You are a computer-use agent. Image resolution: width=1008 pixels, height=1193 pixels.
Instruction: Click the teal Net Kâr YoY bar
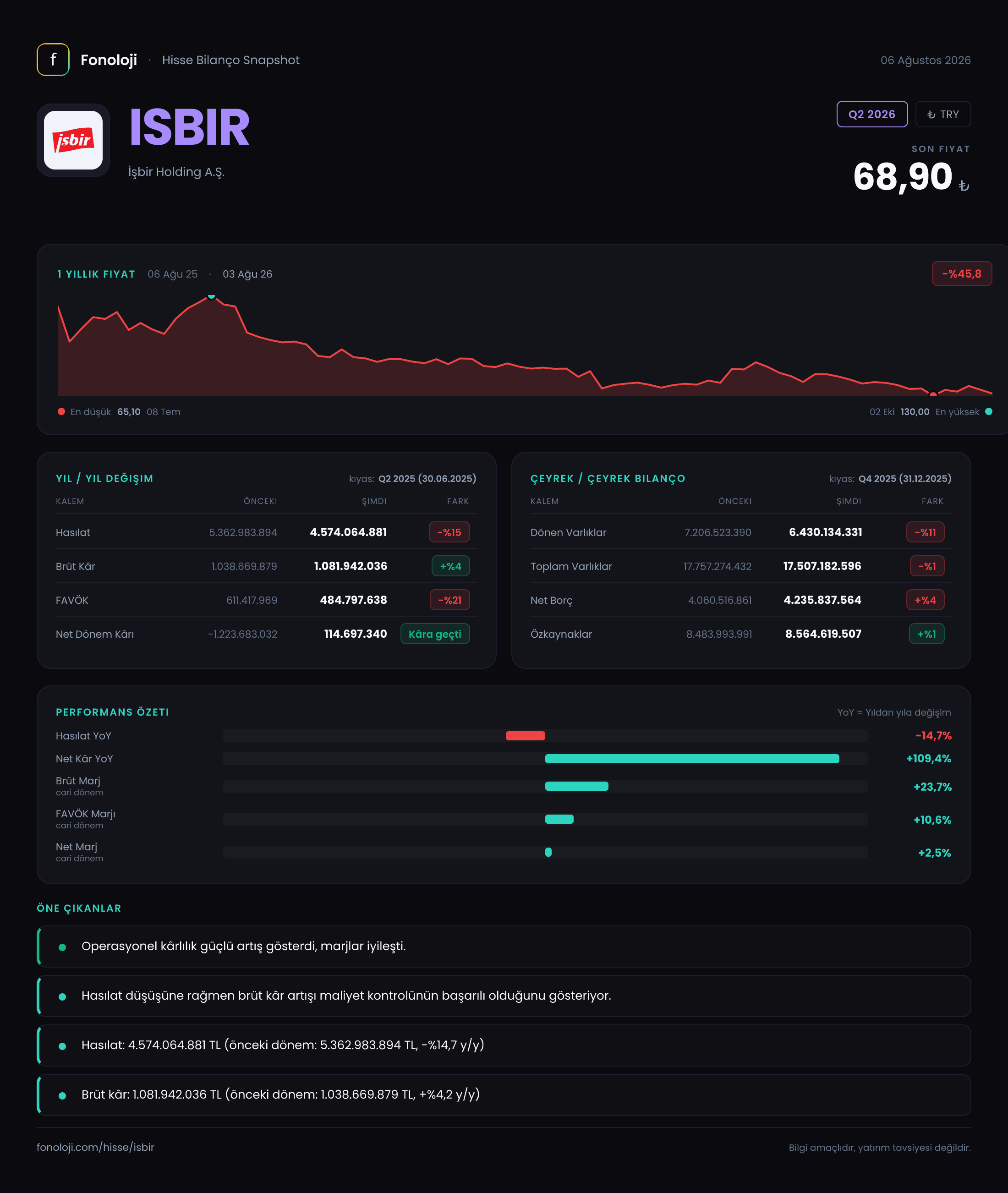(x=692, y=758)
